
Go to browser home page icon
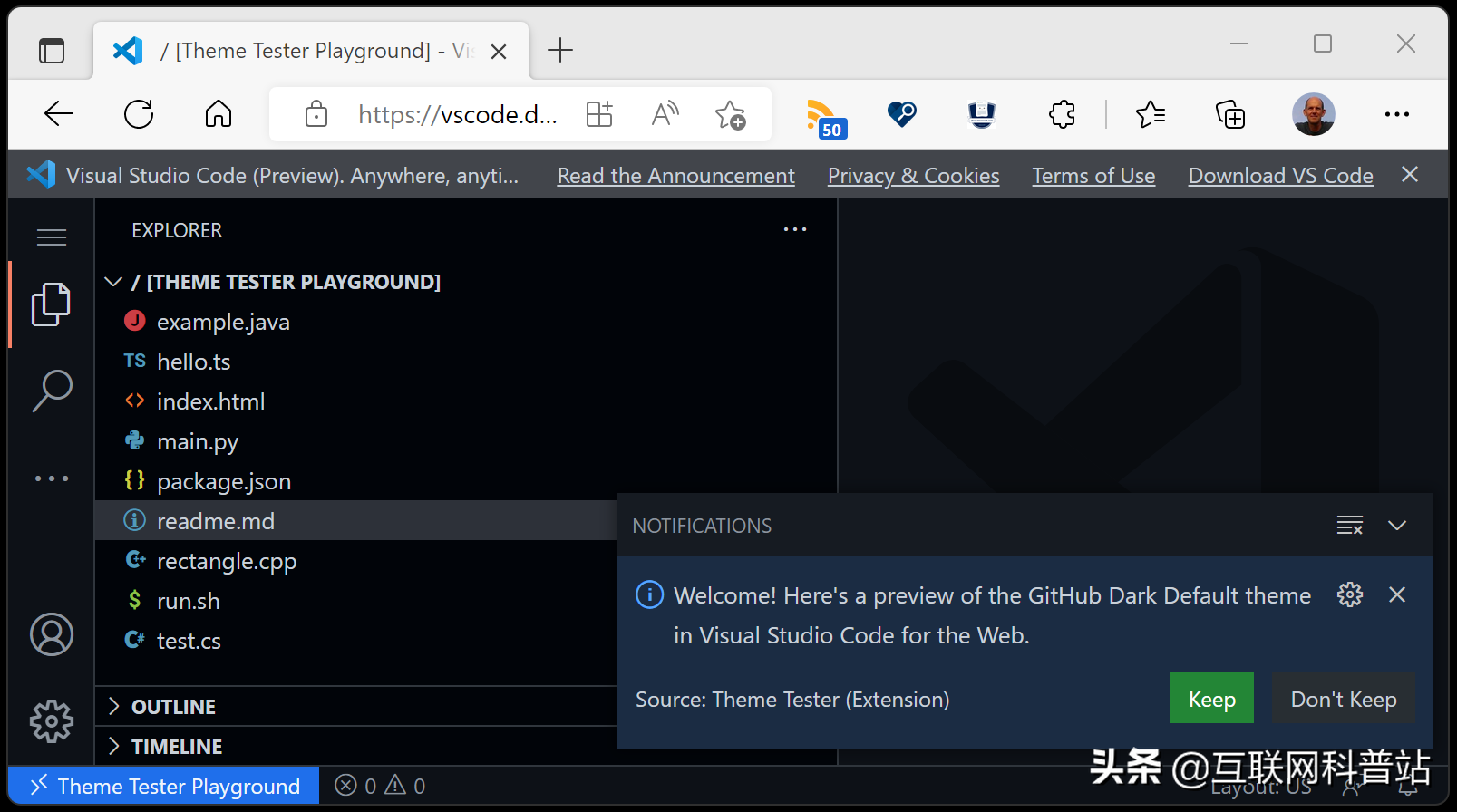click(219, 114)
